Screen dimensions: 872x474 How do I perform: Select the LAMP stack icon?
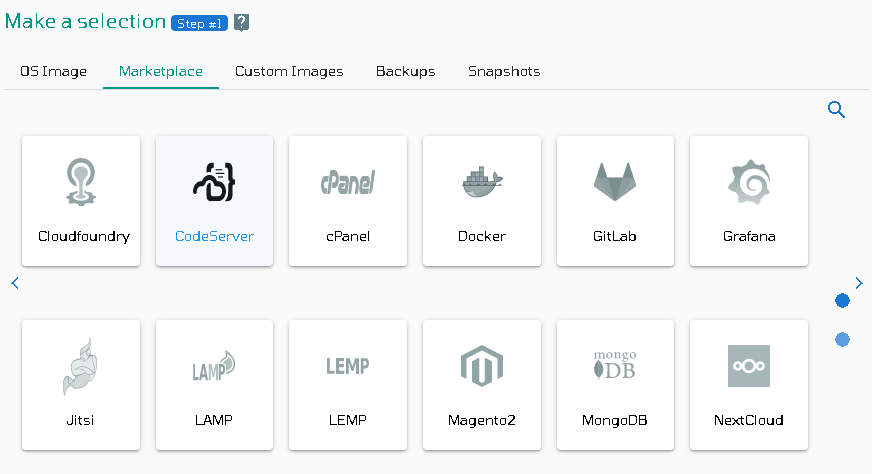[214, 366]
